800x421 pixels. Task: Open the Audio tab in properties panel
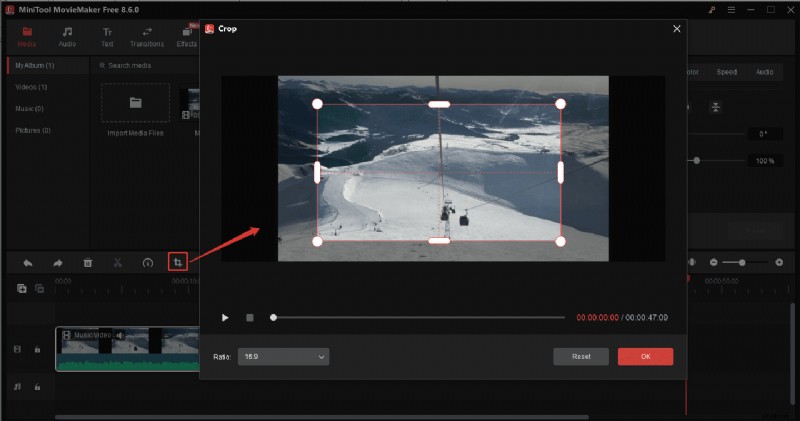[764, 72]
